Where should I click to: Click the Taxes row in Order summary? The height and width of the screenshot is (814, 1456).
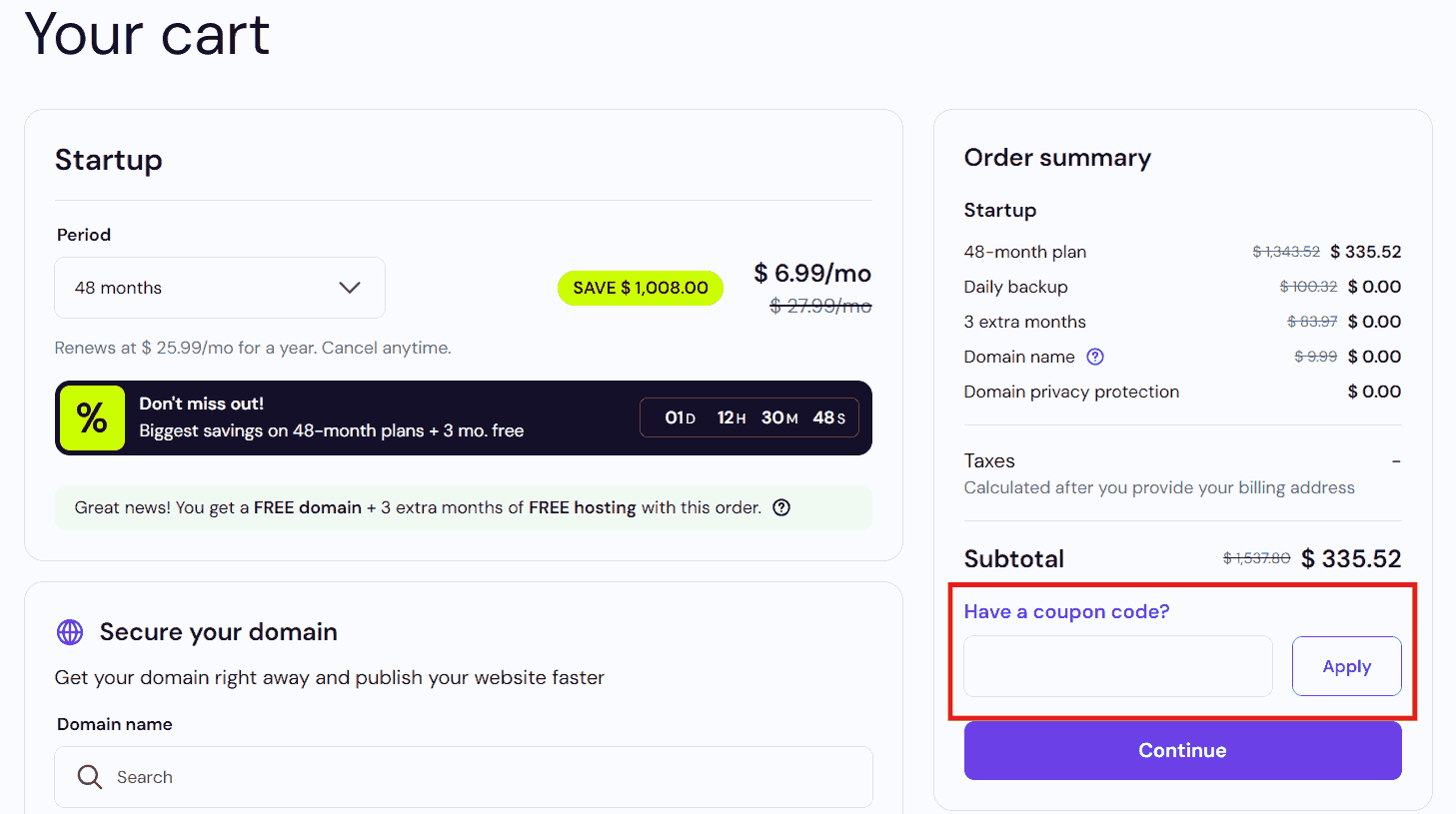(989, 460)
